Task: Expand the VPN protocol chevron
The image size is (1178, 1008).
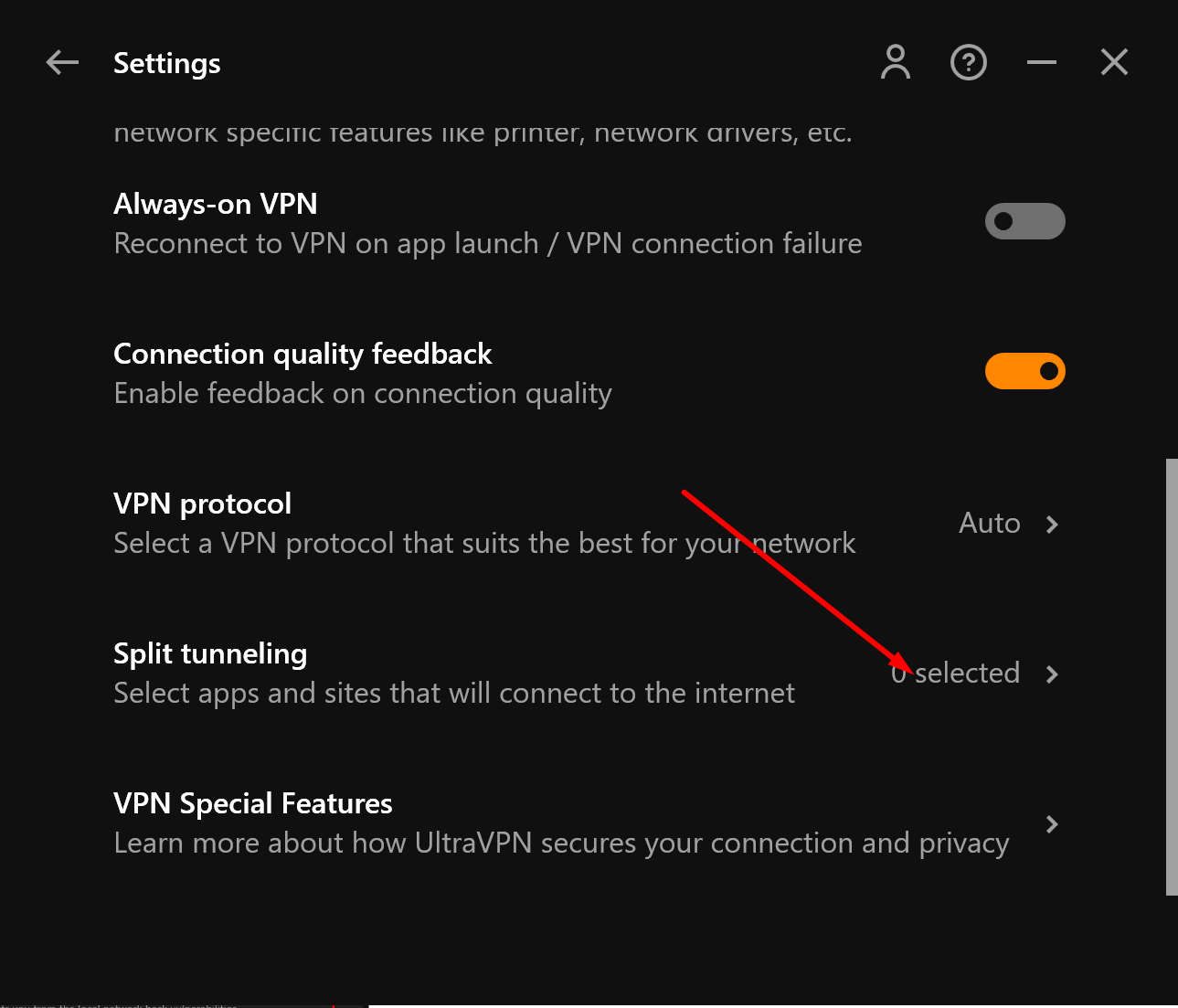Action: click(x=1052, y=525)
